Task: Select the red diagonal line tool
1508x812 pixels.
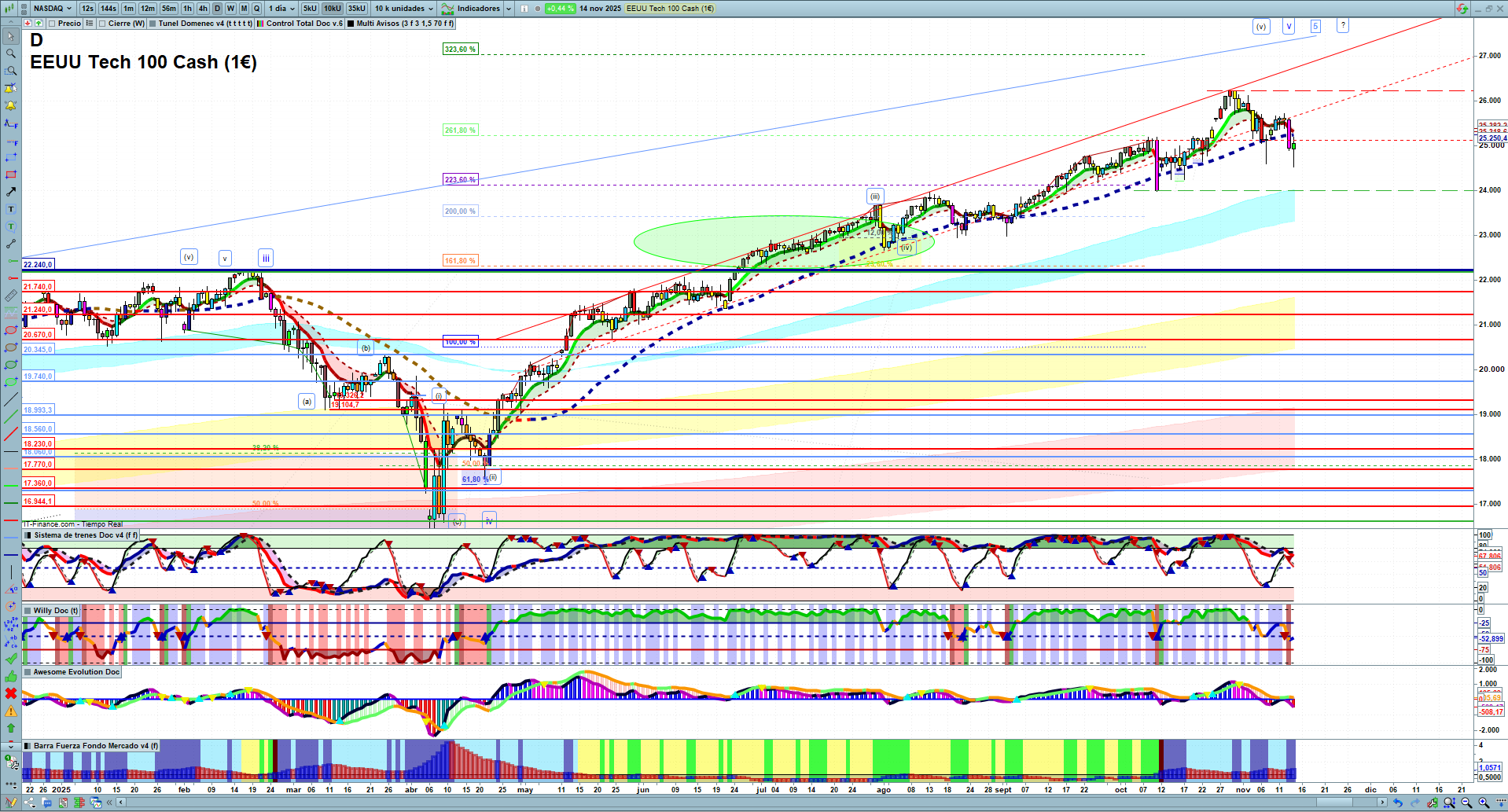Action: [11, 434]
